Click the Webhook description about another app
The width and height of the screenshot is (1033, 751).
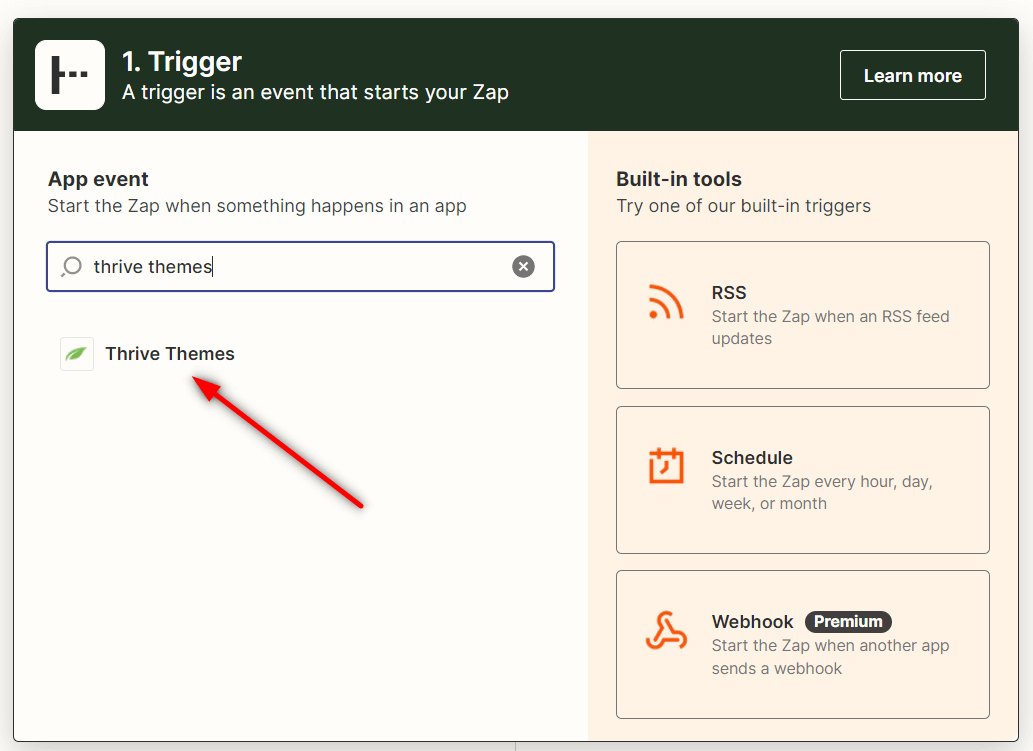pos(830,657)
